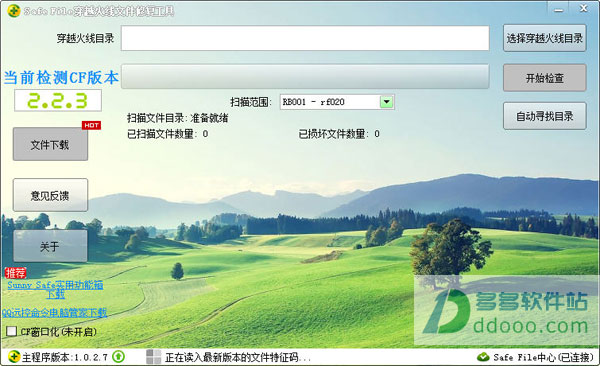Open the 文件下载 button
600x366 pixels.
pyautogui.click(x=50, y=144)
